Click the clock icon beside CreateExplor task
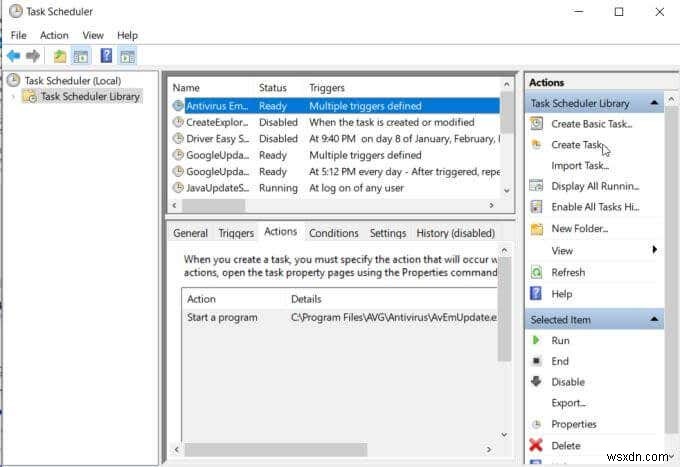Image resolution: width=680 pixels, height=467 pixels. pos(178,122)
